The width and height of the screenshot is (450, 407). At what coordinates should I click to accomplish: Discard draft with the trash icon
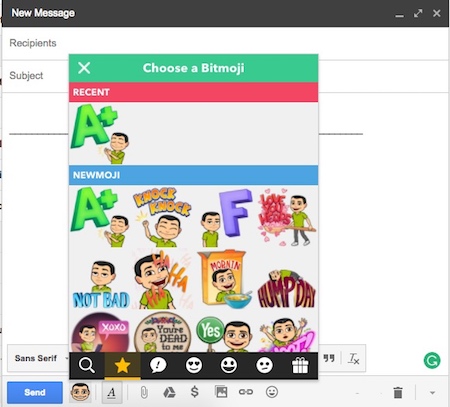coord(398,392)
